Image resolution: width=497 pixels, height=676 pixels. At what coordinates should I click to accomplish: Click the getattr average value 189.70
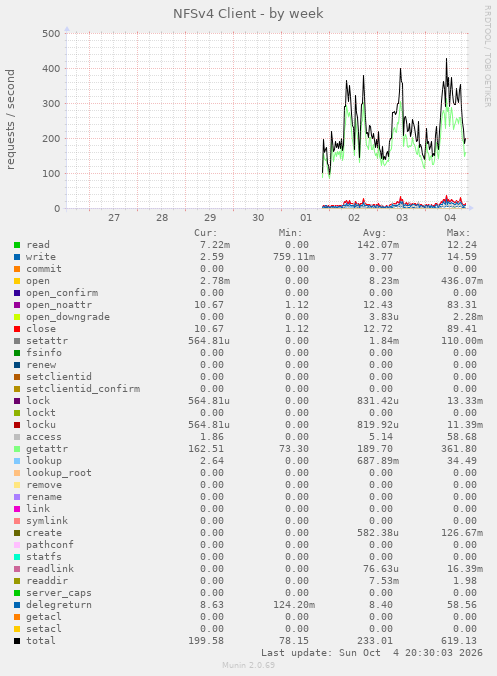point(375,449)
